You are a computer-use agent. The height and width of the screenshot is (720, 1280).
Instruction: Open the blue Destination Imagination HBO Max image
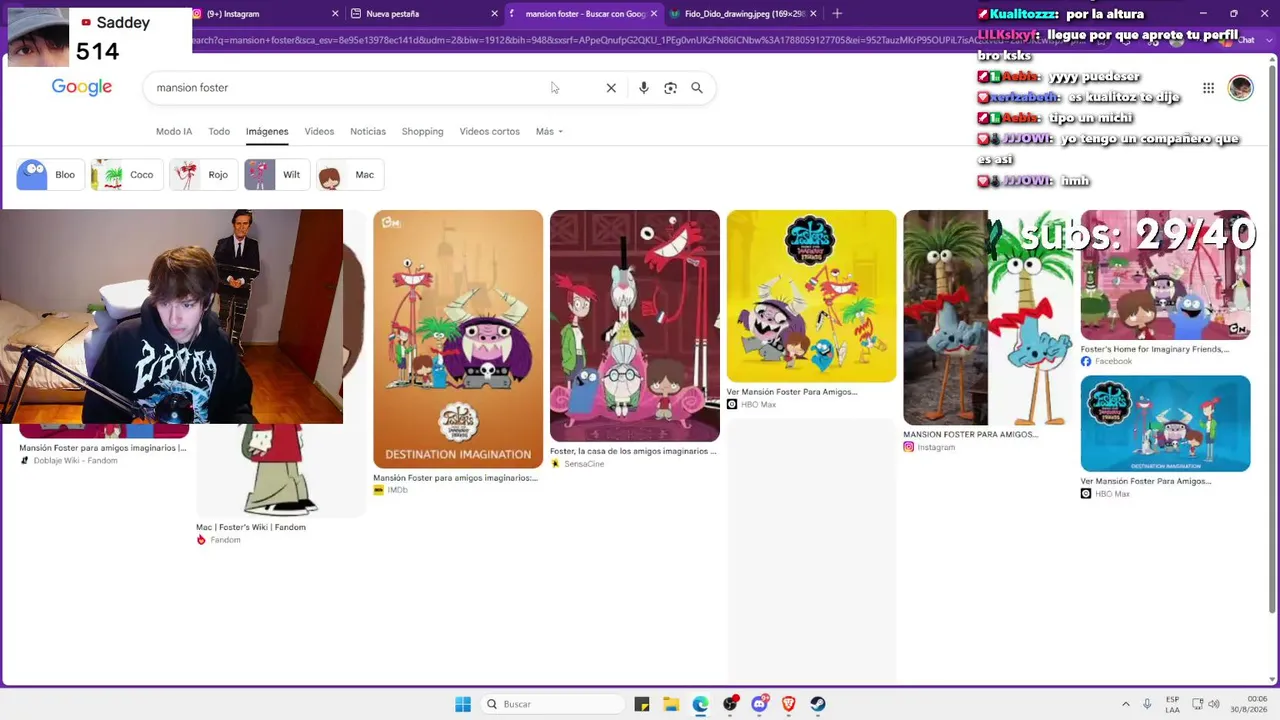(1166, 424)
